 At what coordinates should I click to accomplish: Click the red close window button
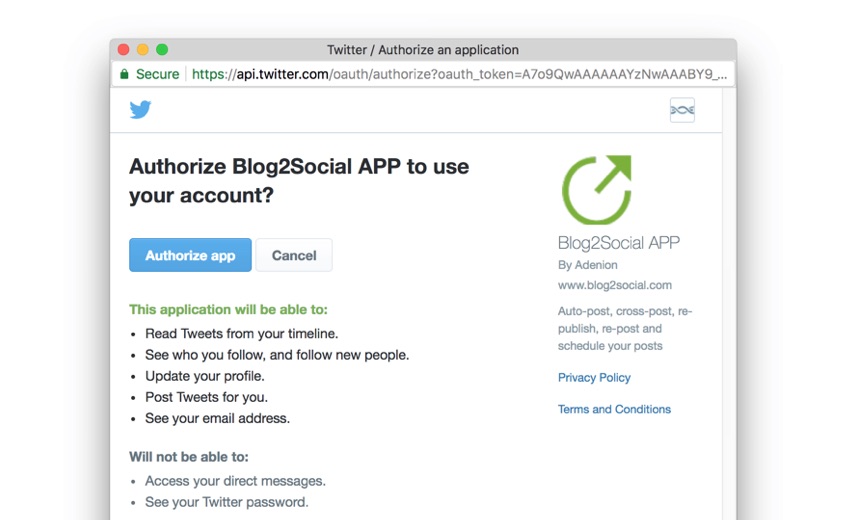(124, 49)
